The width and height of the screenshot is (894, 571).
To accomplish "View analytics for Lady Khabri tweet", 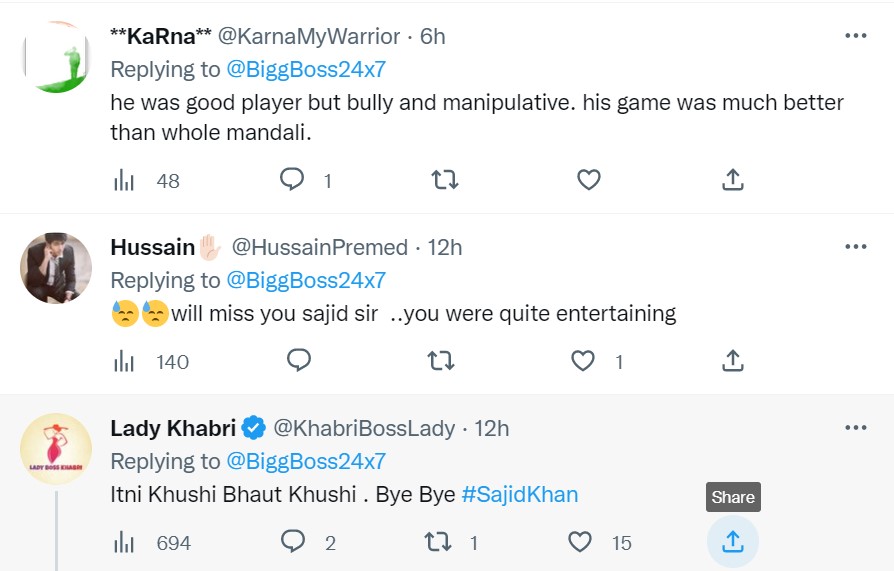I will coord(125,543).
